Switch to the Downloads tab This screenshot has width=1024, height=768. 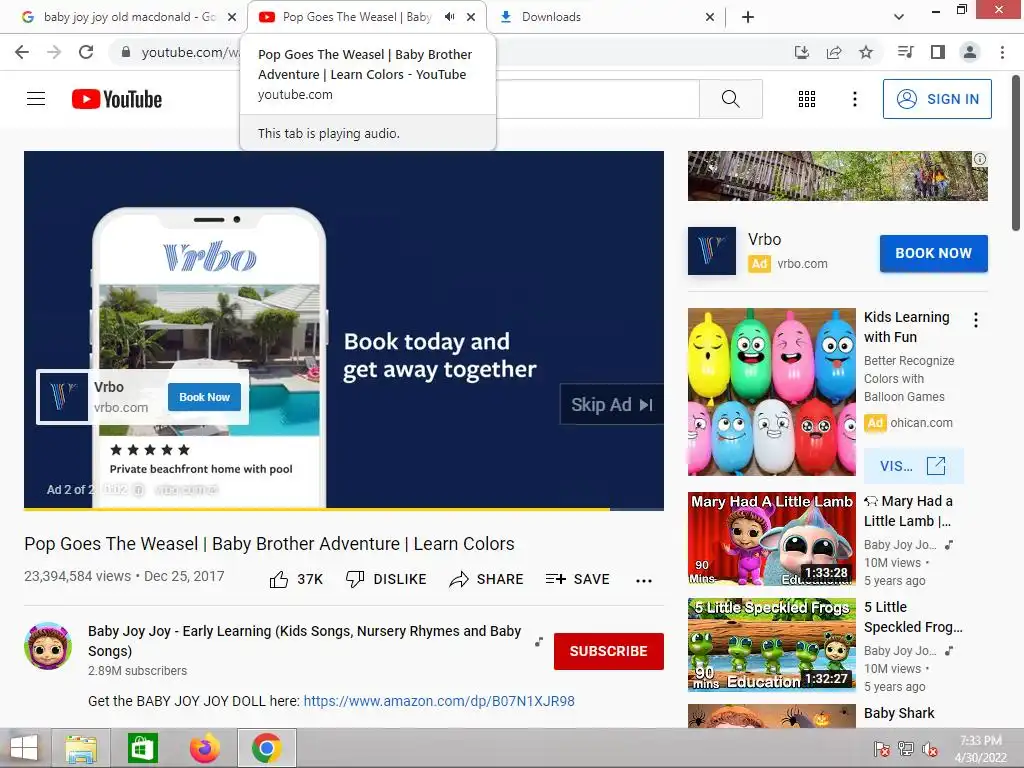click(x=551, y=17)
